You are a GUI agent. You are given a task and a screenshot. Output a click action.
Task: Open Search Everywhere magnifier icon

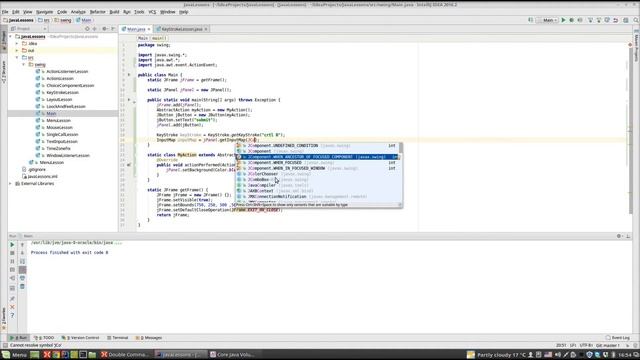point(636,20)
